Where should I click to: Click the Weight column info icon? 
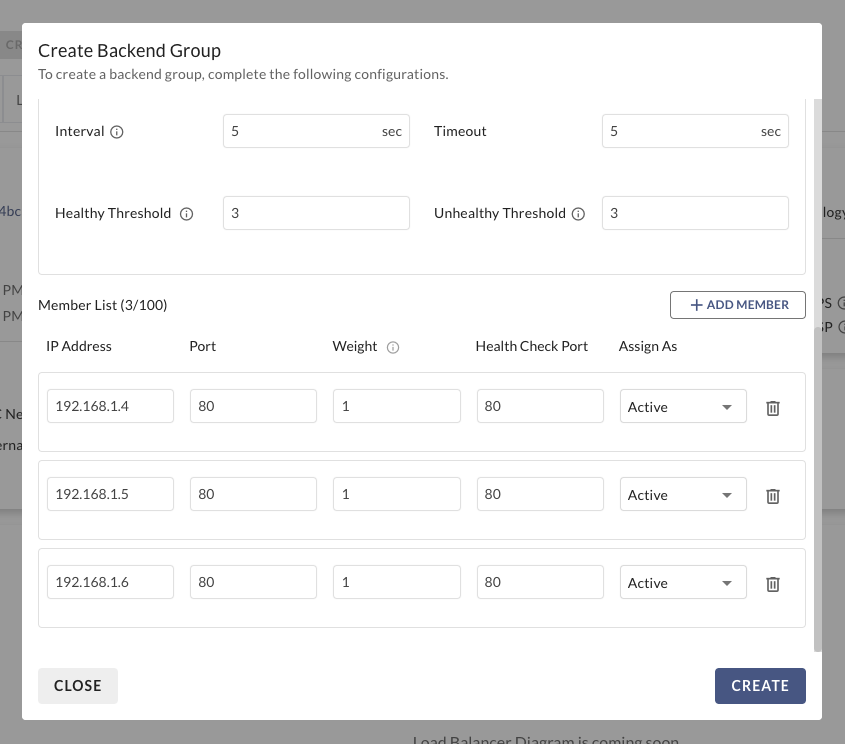pyautogui.click(x=393, y=347)
